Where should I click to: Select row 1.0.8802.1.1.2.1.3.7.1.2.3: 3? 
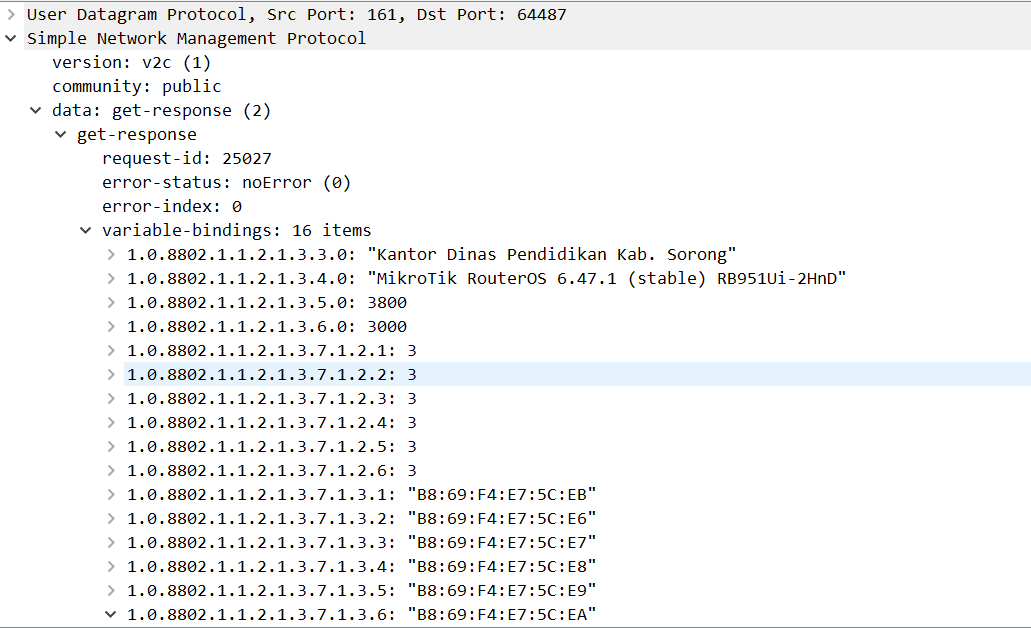272,399
